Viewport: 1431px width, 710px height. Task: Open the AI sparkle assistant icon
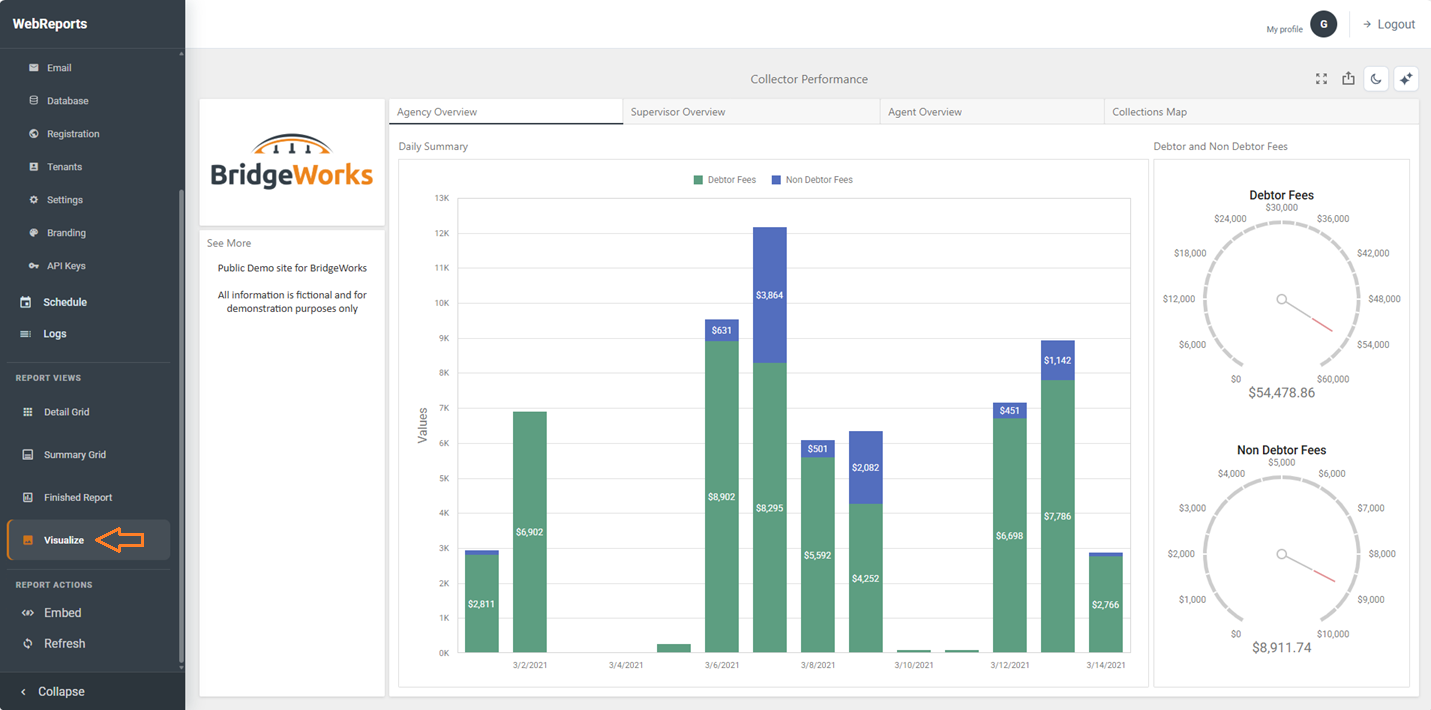[1406, 79]
